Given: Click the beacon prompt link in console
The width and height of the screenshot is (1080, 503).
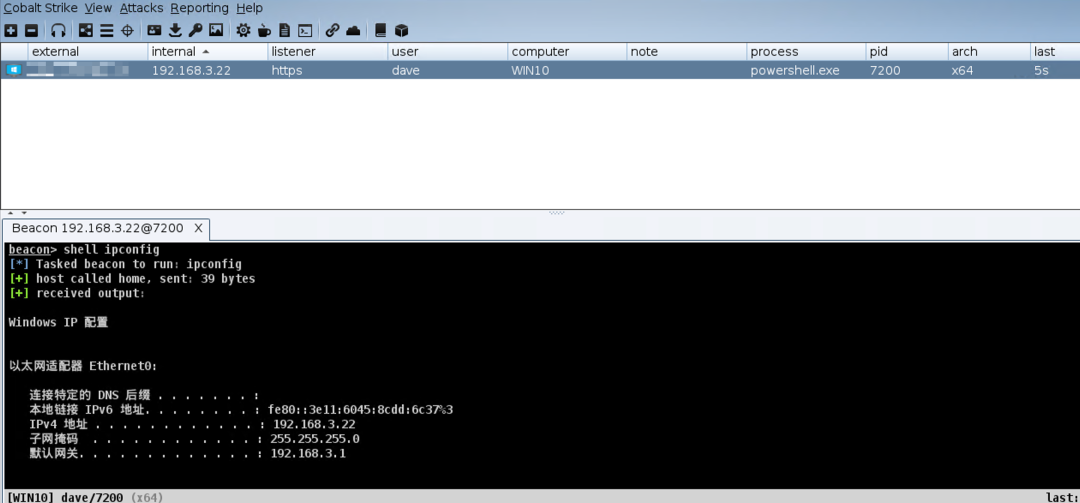Looking at the screenshot, I should [x=29, y=249].
